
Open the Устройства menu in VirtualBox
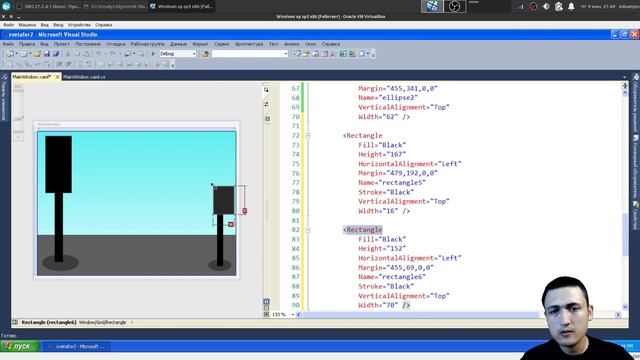click(x=79, y=25)
